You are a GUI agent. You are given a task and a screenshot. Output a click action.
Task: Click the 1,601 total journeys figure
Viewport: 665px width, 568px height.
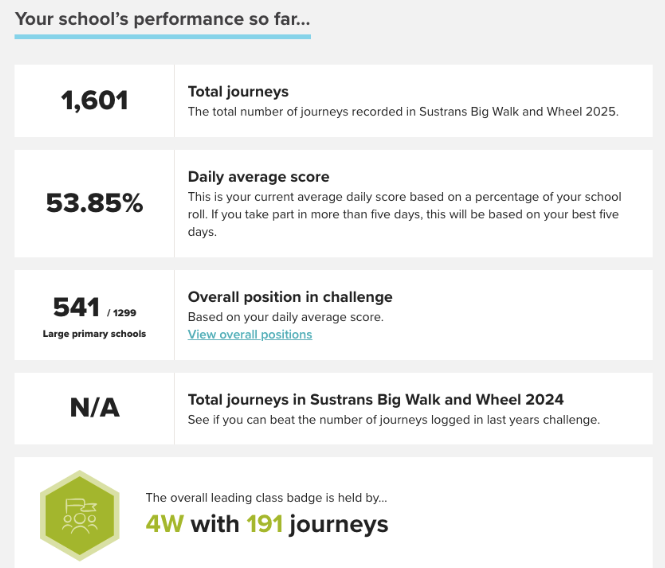click(x=95, y=101)
